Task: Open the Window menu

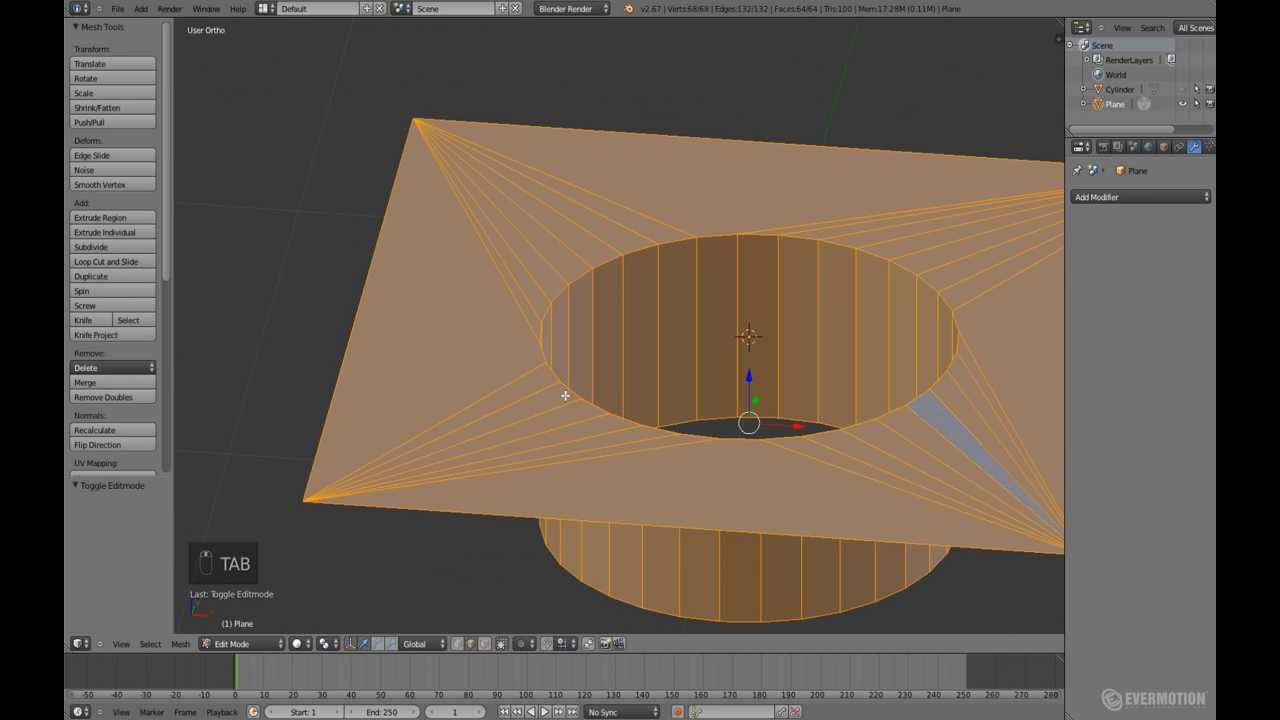Action: click(x=206, y=9)
